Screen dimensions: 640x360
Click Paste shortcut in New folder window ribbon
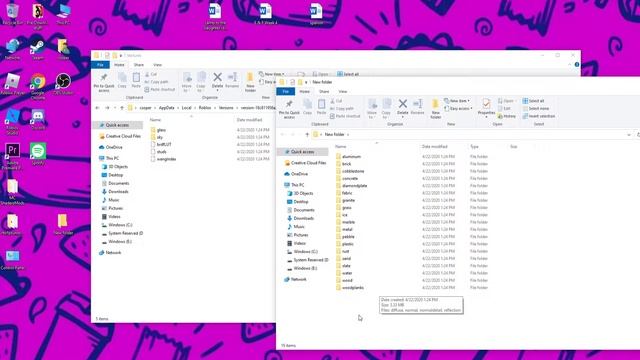pyautogui.click(x=345, y=116)
